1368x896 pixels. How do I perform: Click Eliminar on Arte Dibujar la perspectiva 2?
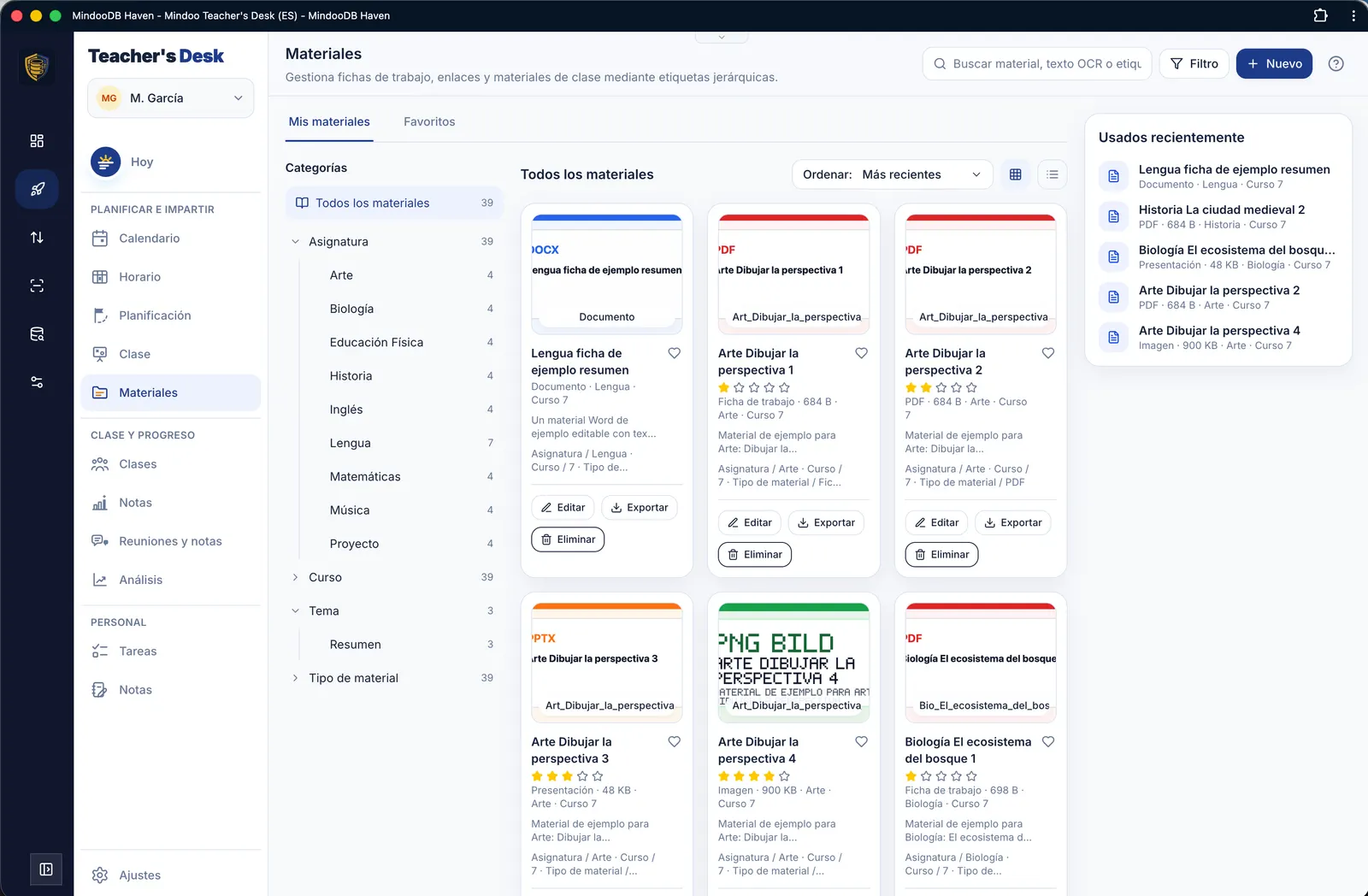(941, 555)
